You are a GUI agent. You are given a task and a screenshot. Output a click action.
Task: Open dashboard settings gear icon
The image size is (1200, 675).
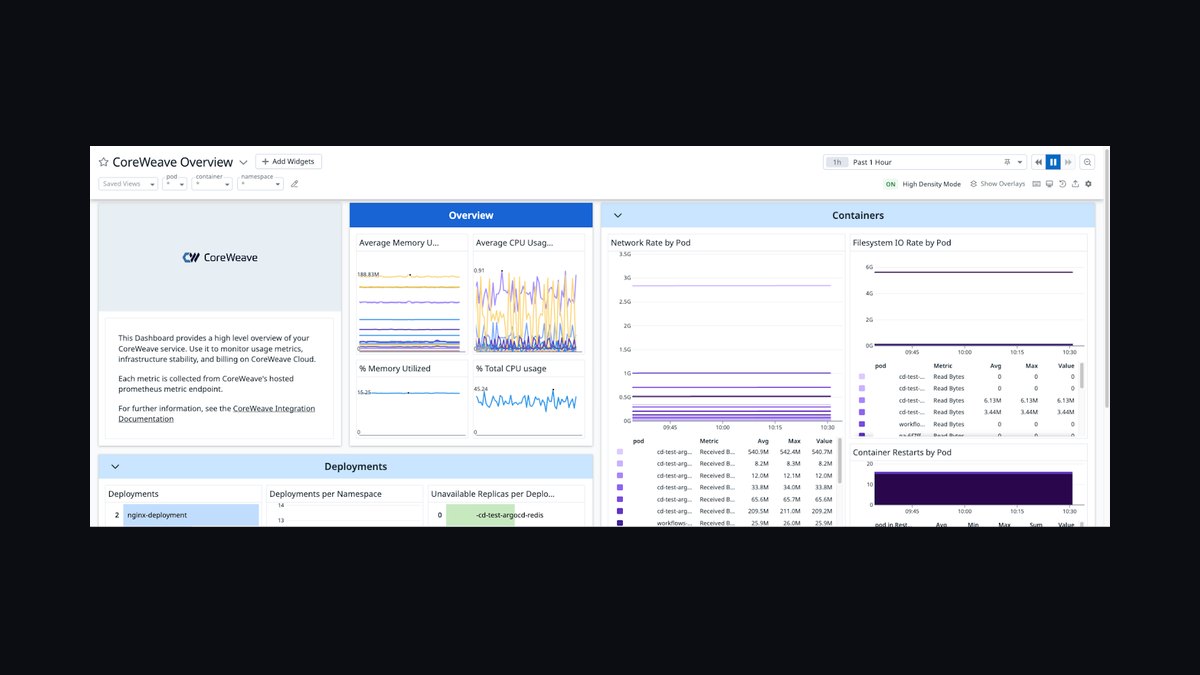pos(1088,184)
